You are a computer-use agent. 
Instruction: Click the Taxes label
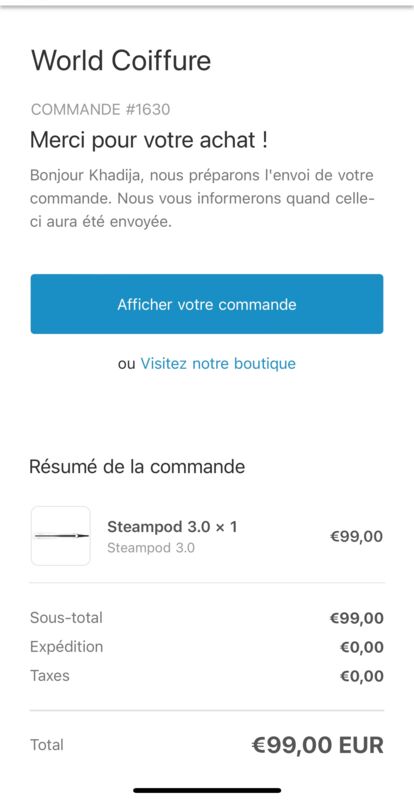[50, 676]
